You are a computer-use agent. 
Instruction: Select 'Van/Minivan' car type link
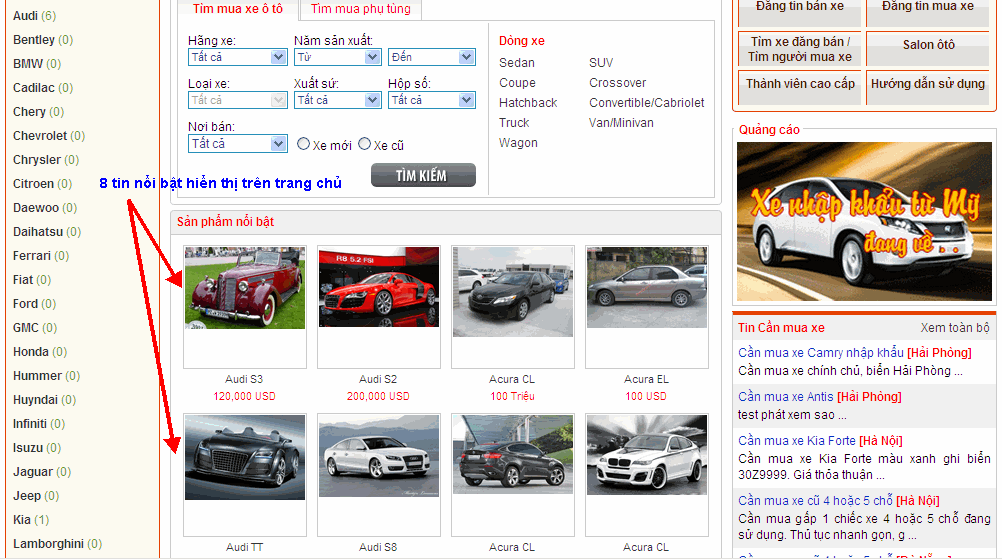click(621, 122)
